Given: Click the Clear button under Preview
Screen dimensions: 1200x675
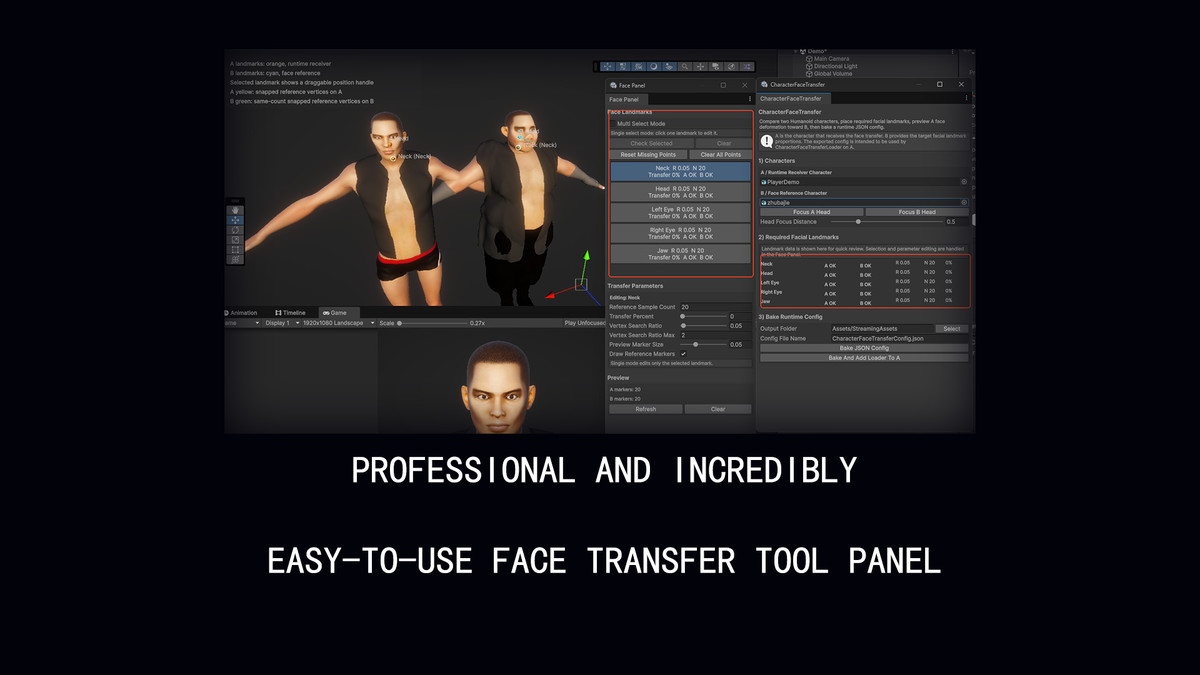Looking at the screenshot, I should [x=718, y=409].
